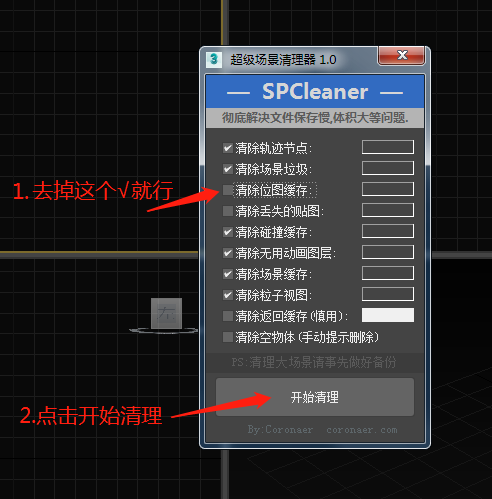The height and width of the screenshot is (499, 492).
Task: Enable 清除丢失的贴图 checkbox
Action: [x=228, y=211]
